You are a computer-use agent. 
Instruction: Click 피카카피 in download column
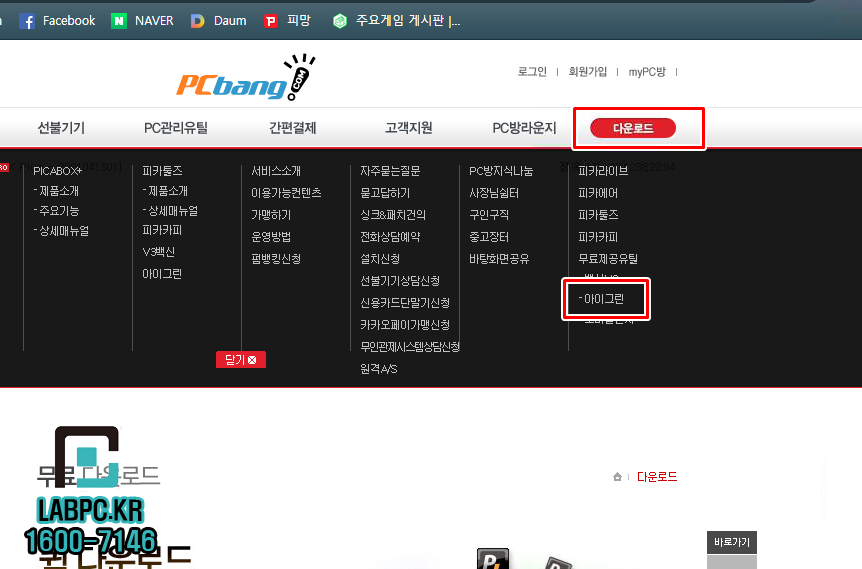coord(598,237)
